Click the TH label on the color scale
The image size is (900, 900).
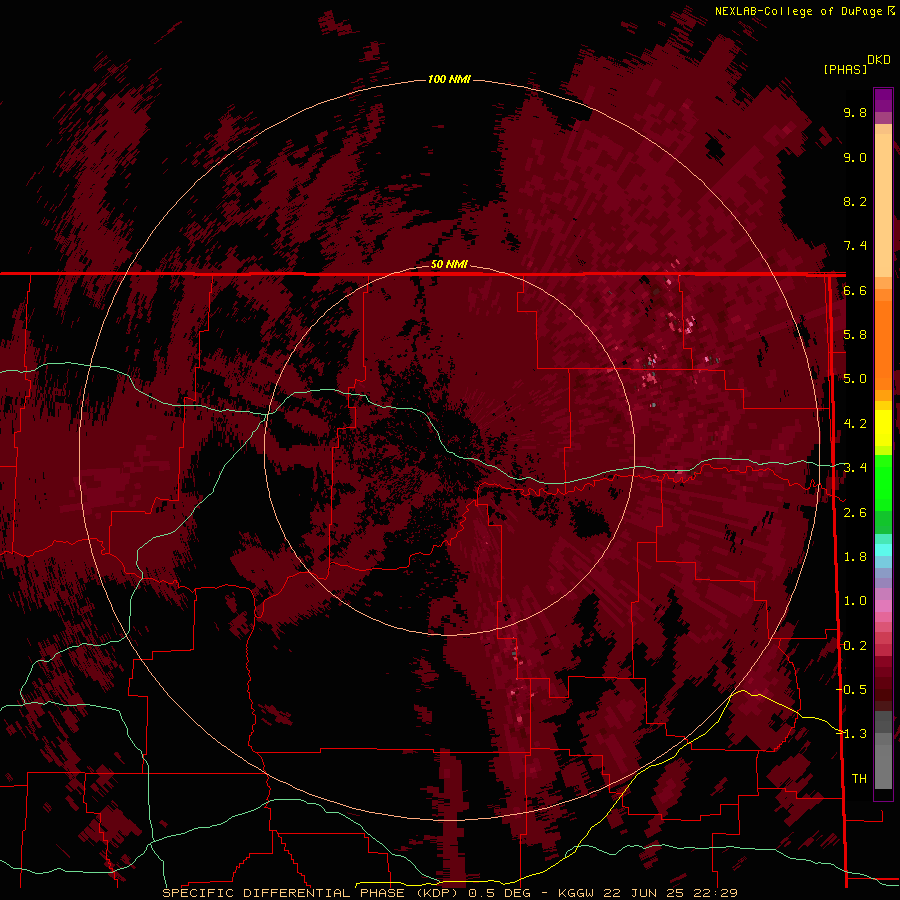coord(859,778)
